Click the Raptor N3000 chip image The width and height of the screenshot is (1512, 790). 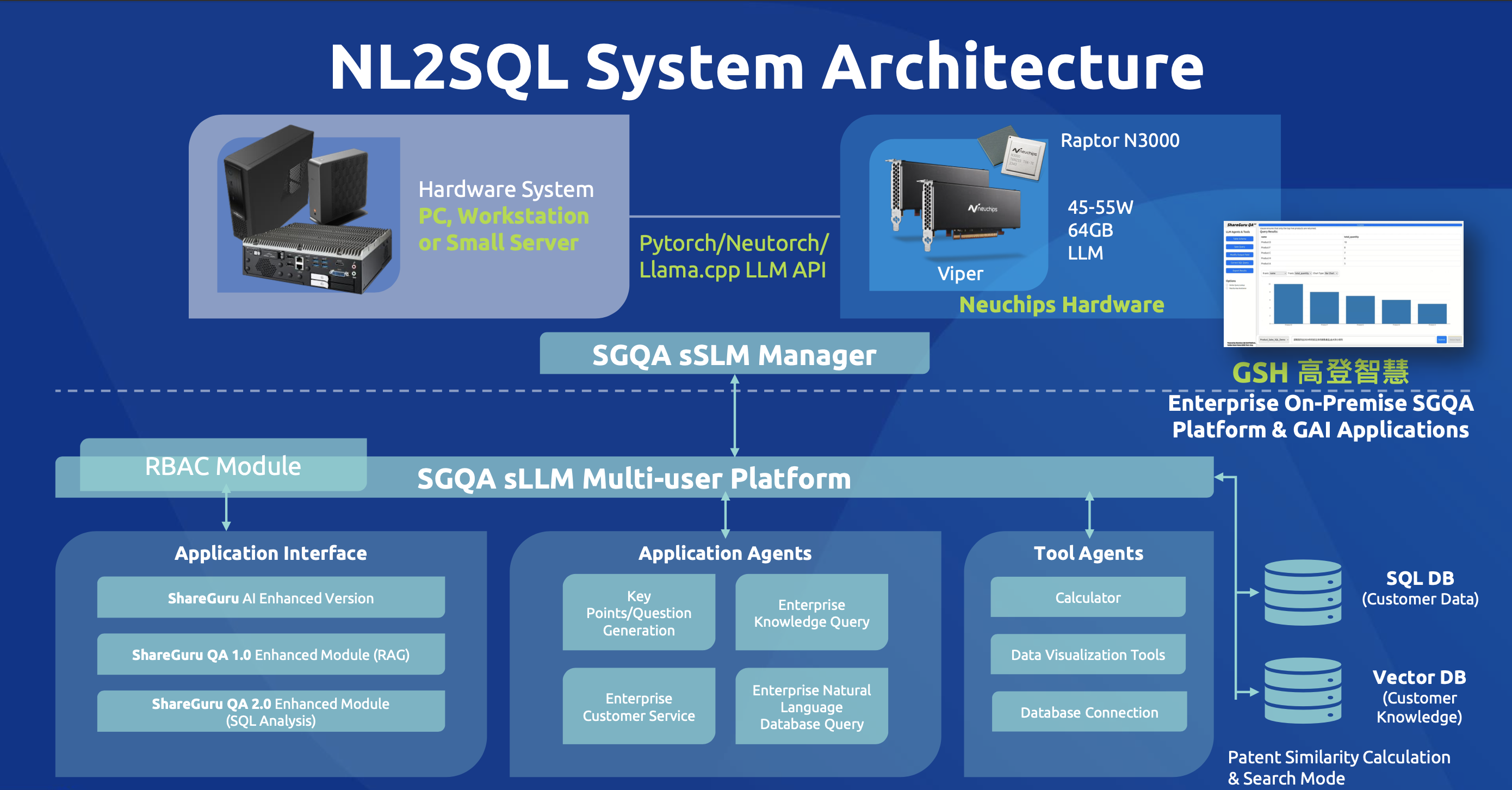1013,153
